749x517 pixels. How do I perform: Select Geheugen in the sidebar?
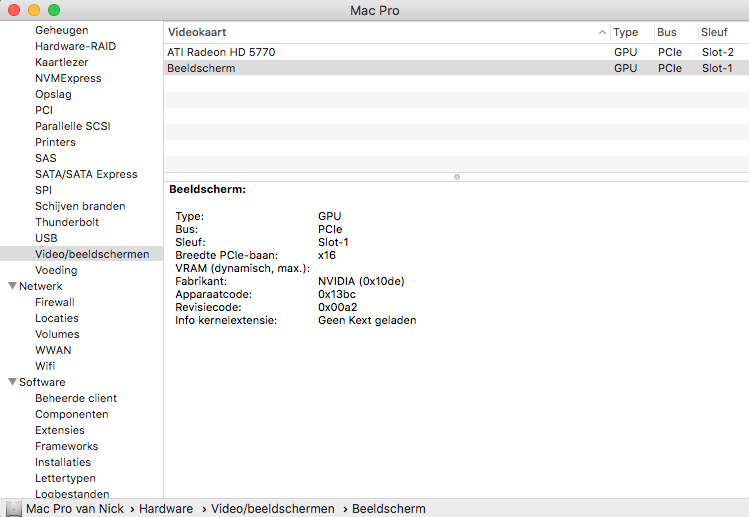[x=62, y=30]
